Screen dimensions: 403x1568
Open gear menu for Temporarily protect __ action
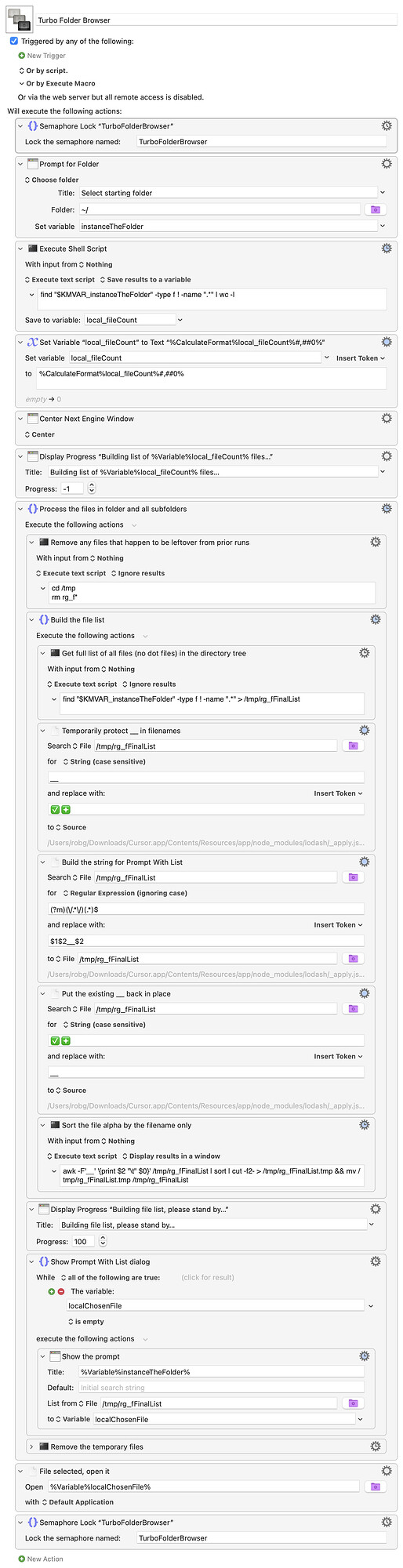click(x=364, y=730)
